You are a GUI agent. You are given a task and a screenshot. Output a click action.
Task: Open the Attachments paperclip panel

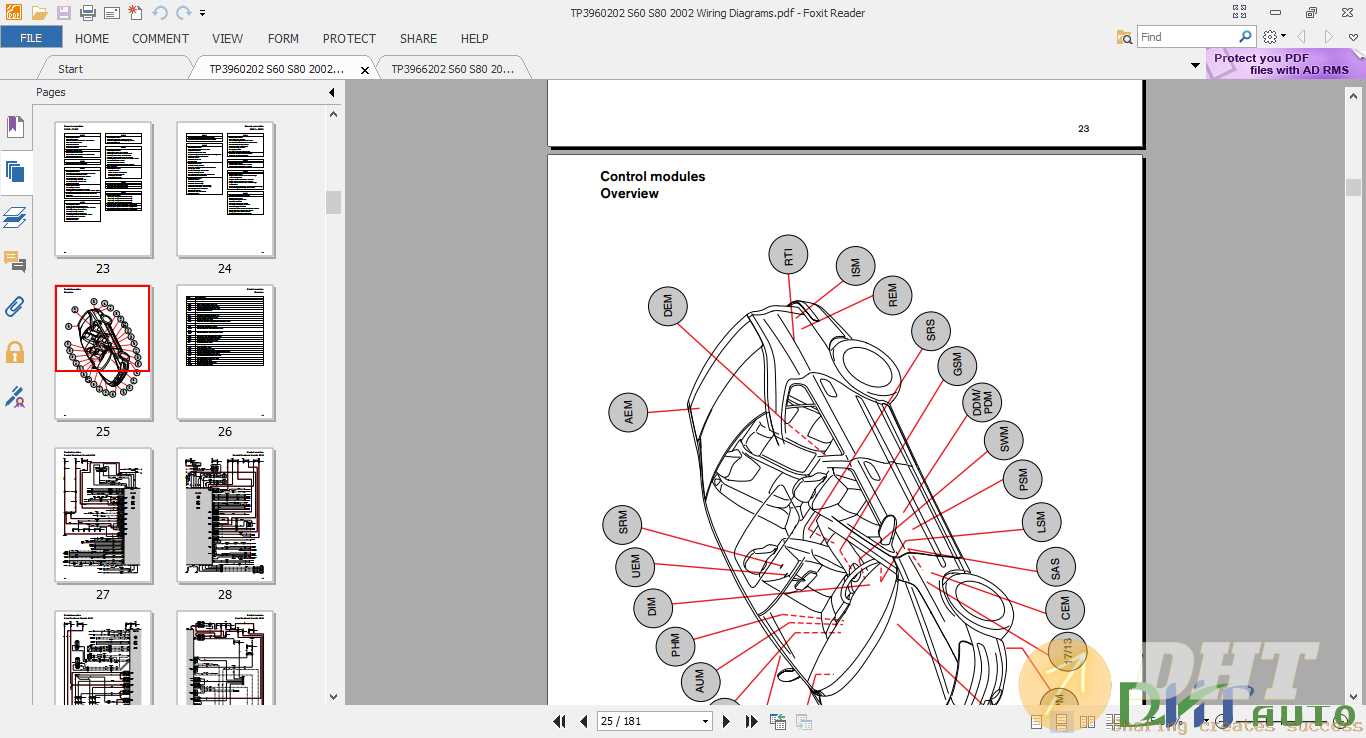[x=15, y=306]
